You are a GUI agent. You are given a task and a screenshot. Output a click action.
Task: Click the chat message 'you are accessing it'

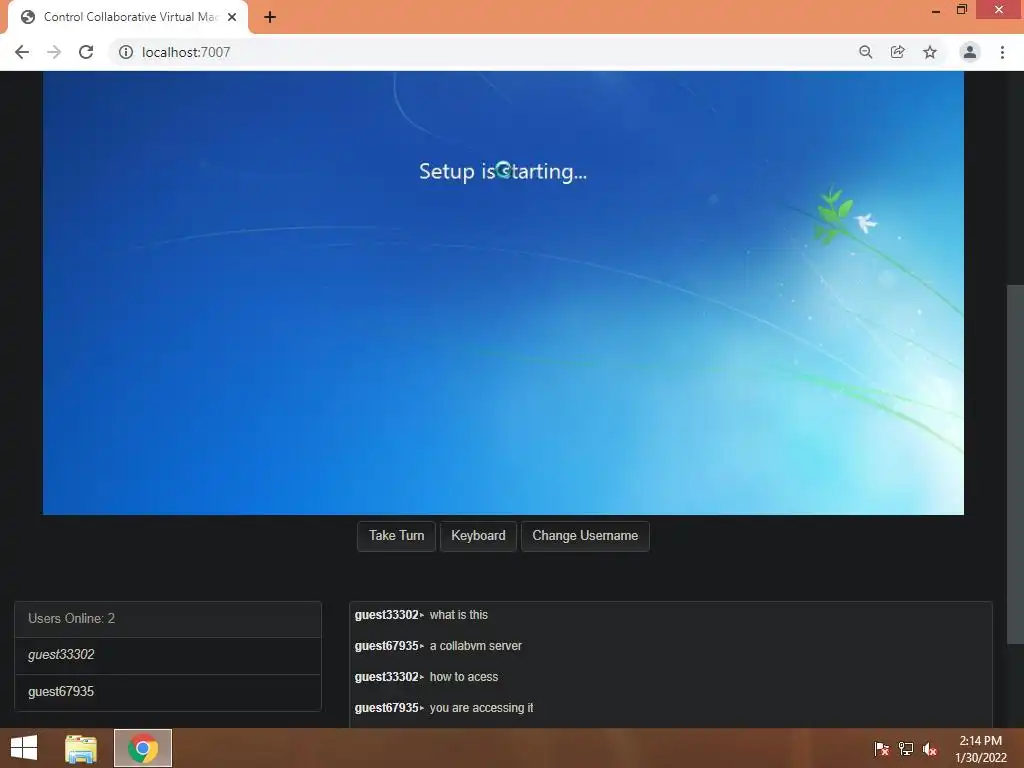(481, 708)
